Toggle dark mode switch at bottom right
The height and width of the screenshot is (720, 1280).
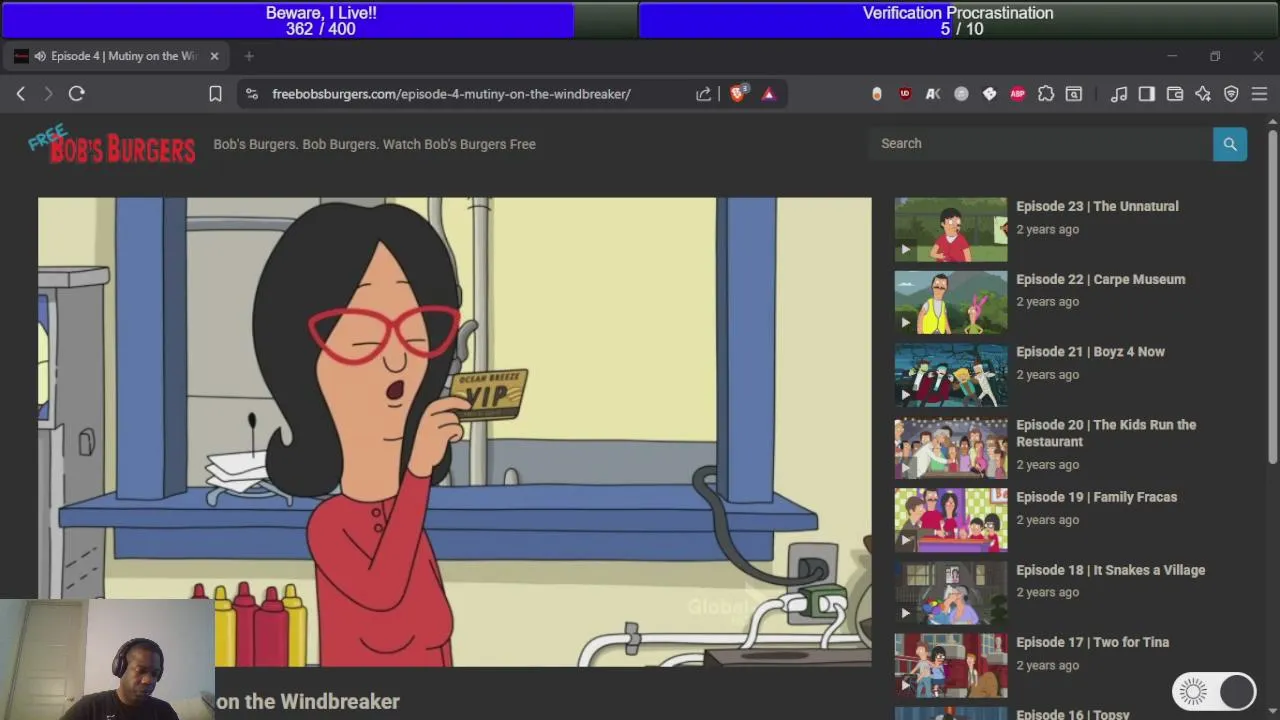[1214, 691]
